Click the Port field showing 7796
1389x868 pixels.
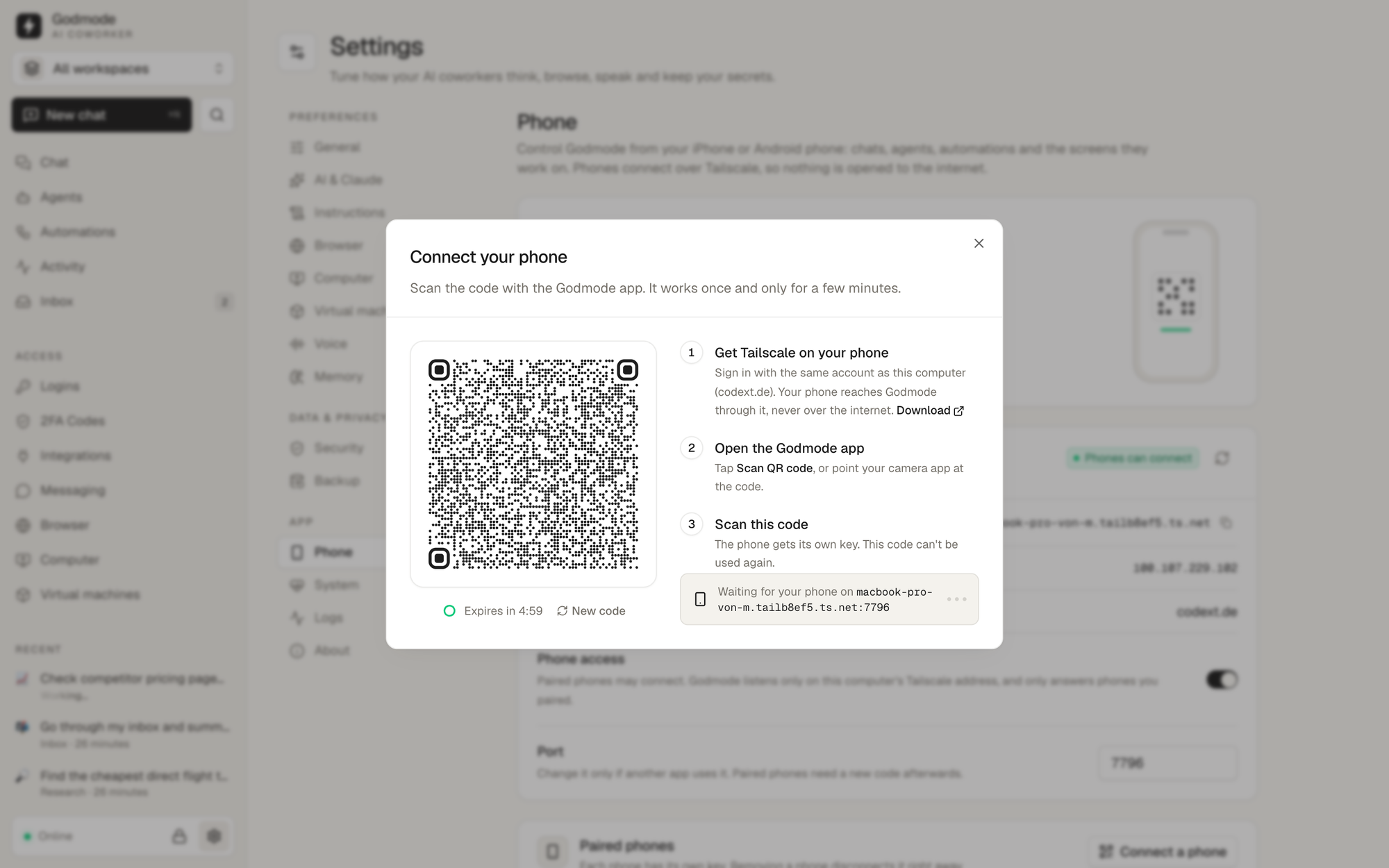tap(1167, 762)
